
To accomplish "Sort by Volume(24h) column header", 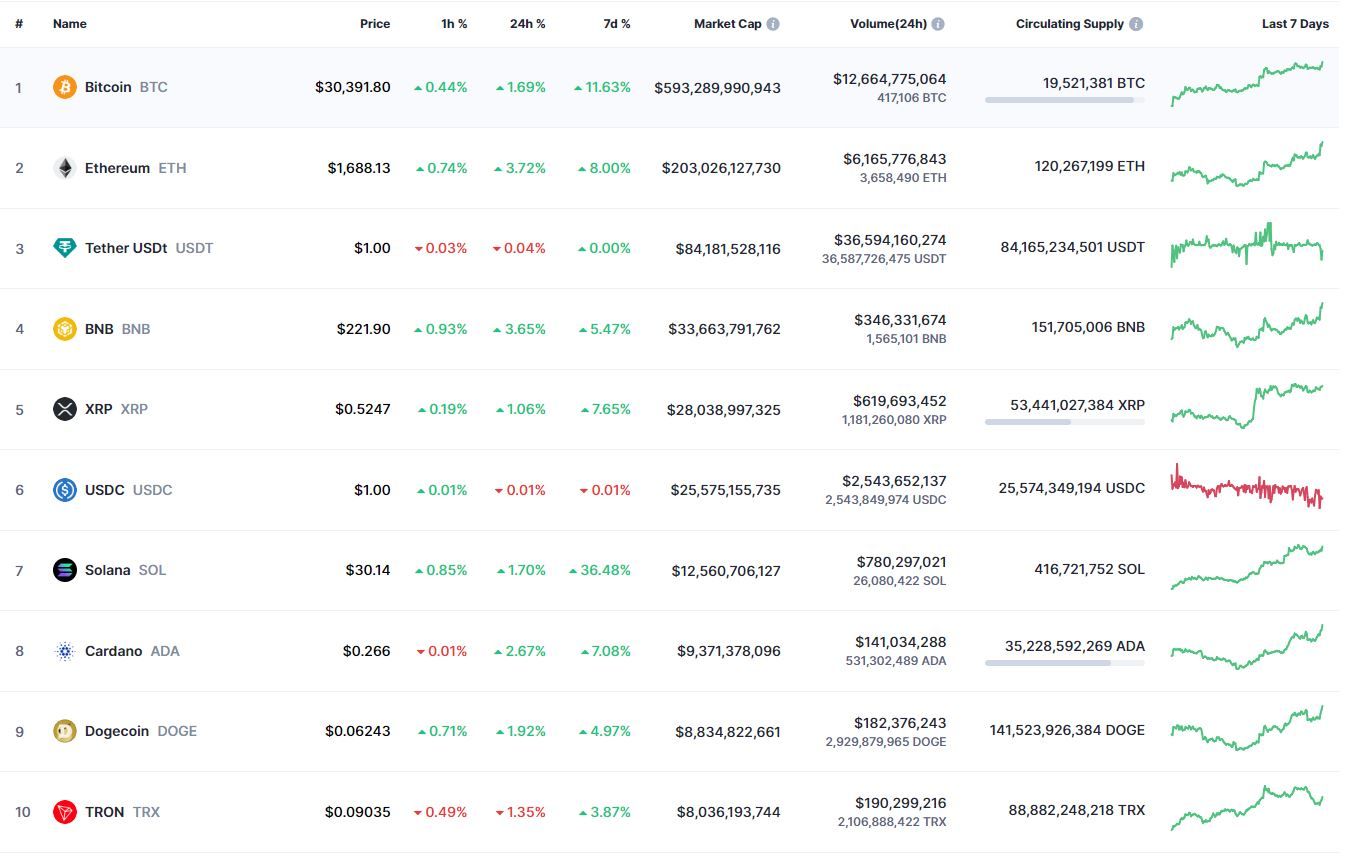I will point(888,24).
